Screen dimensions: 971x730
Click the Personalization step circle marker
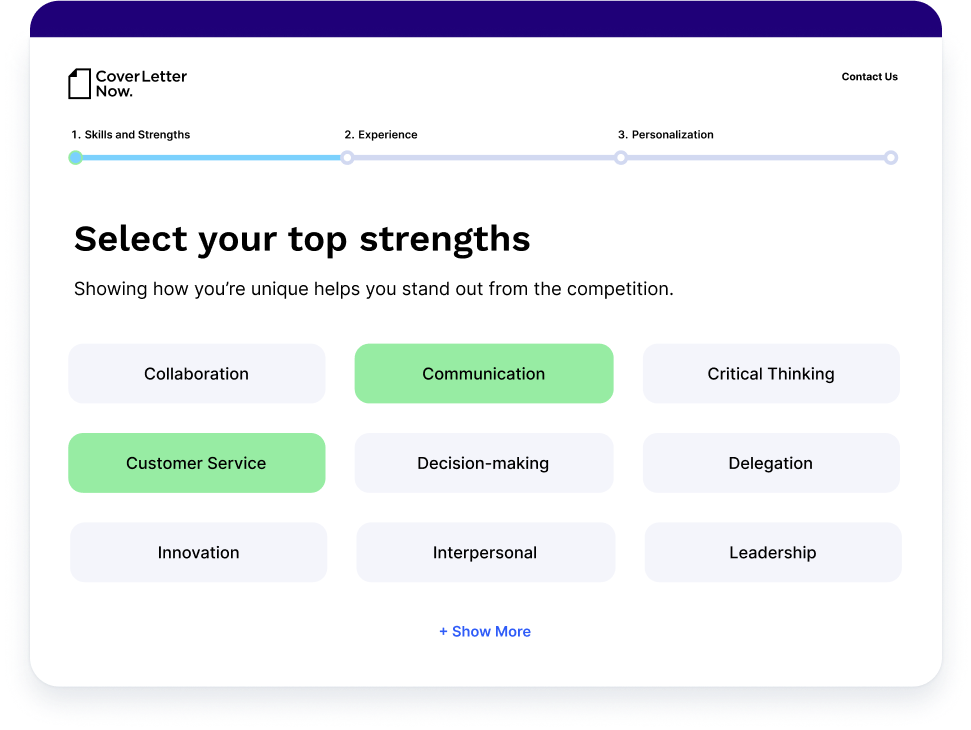coord(621,158)
